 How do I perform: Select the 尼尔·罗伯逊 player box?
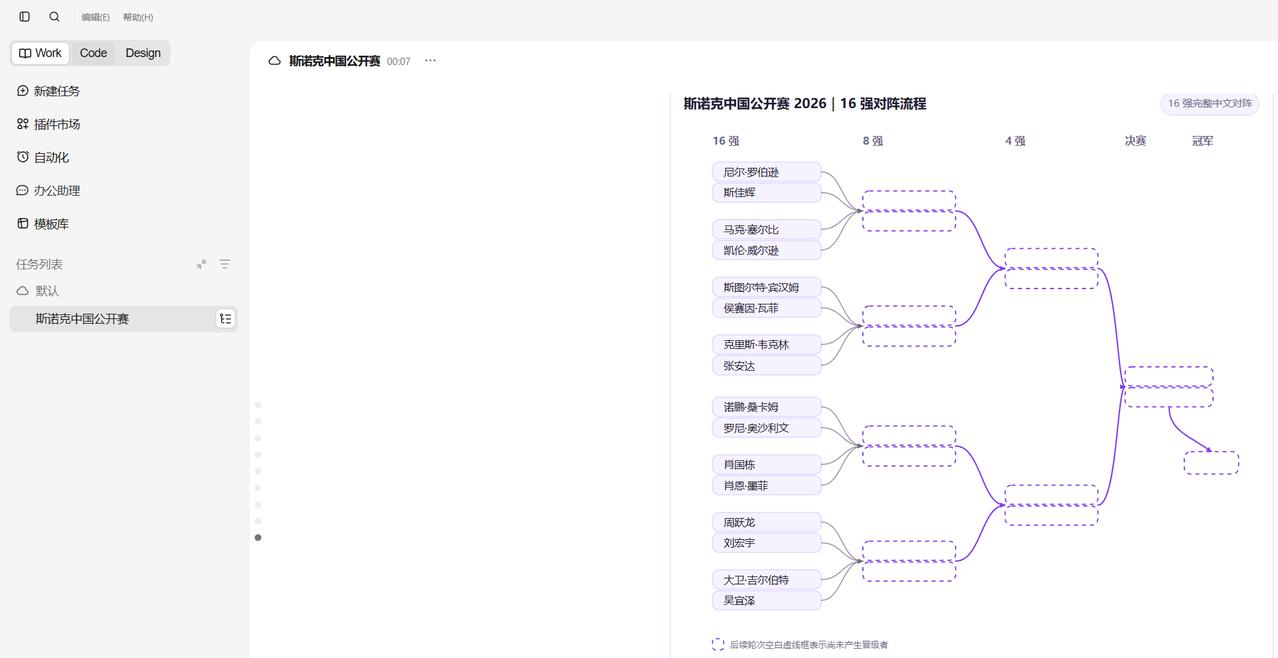(766, 172)
